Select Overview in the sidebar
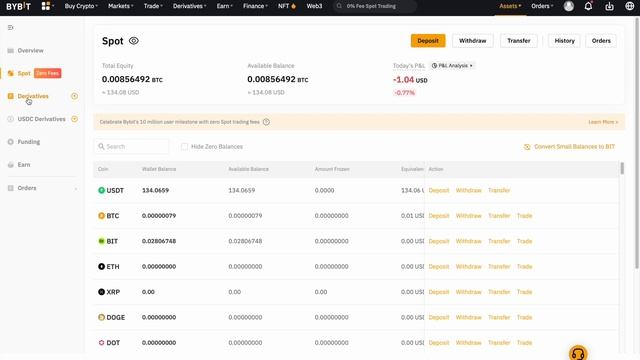Viewport: 640px width, 360px height. 30,51
